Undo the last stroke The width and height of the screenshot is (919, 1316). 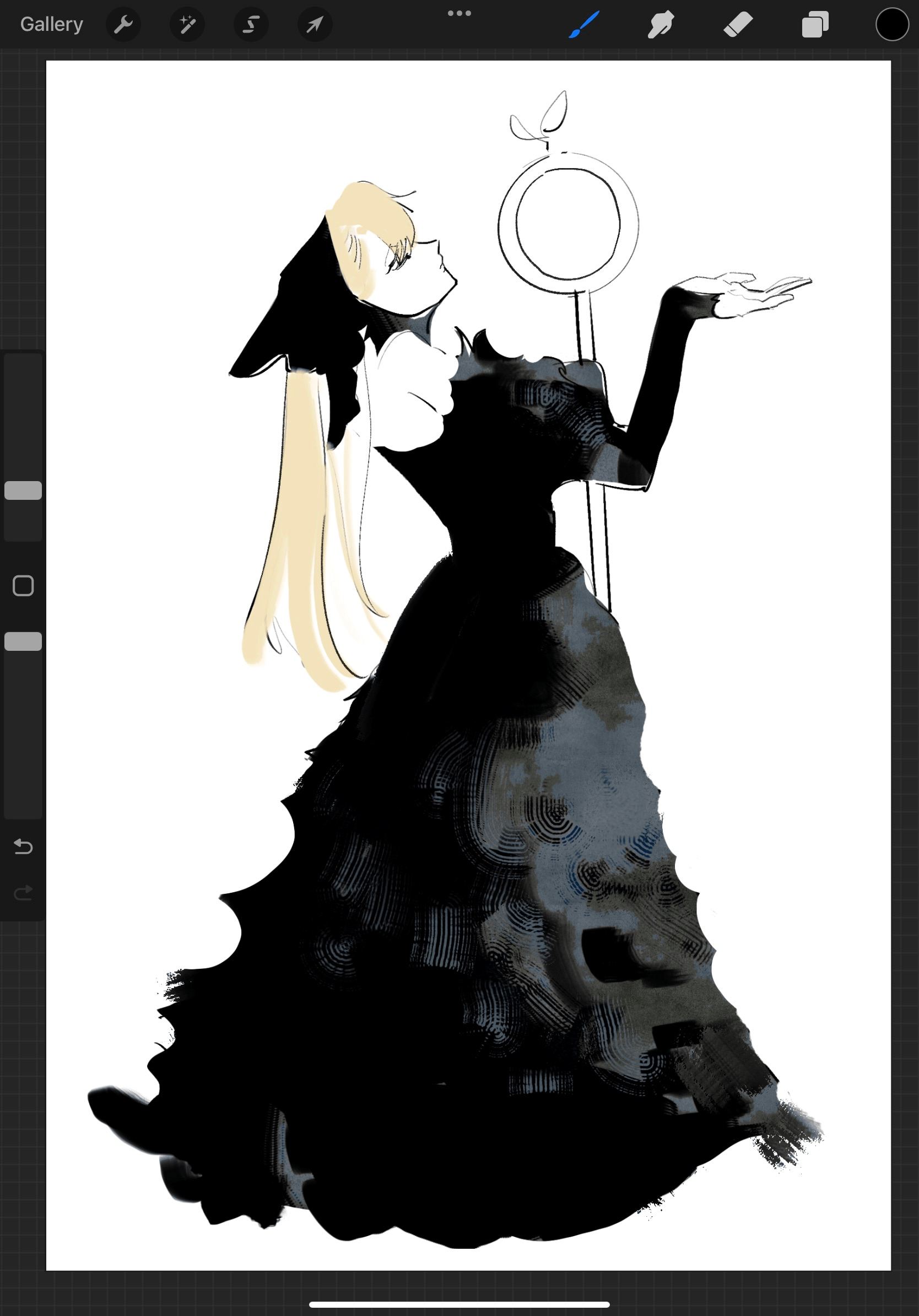23,846
